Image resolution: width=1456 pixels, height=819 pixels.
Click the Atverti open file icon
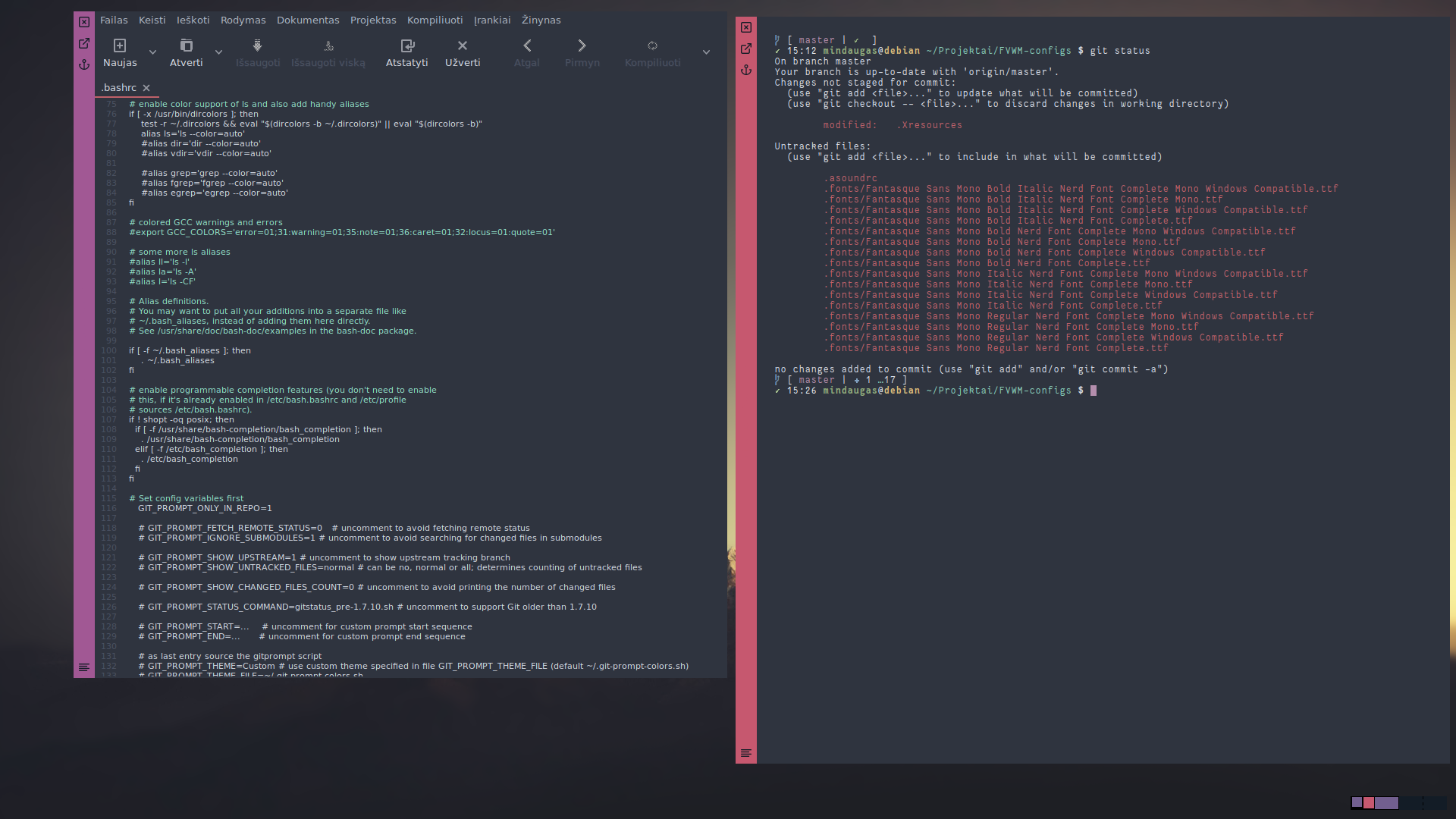pos(186,45)
